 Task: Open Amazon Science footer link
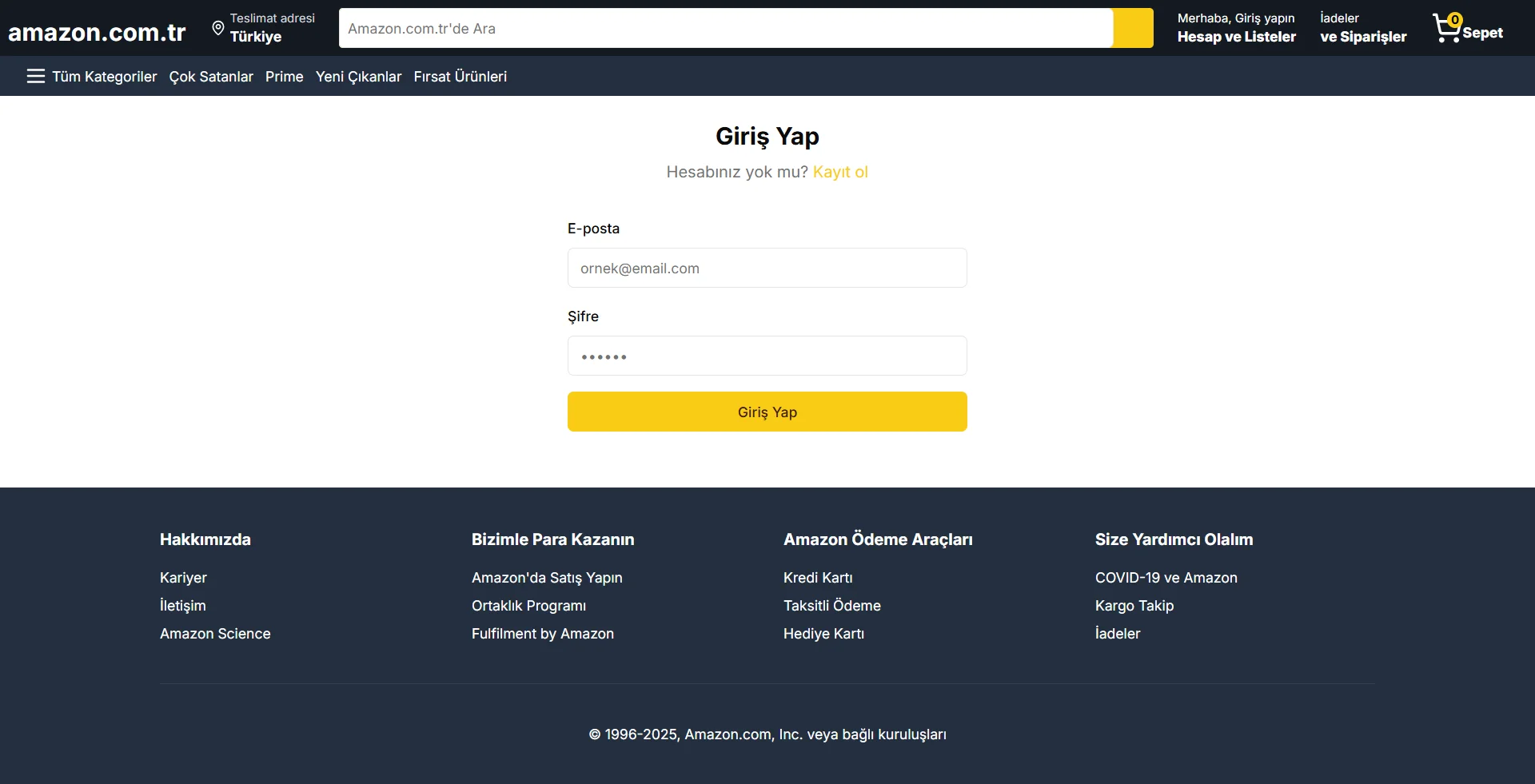215,634
